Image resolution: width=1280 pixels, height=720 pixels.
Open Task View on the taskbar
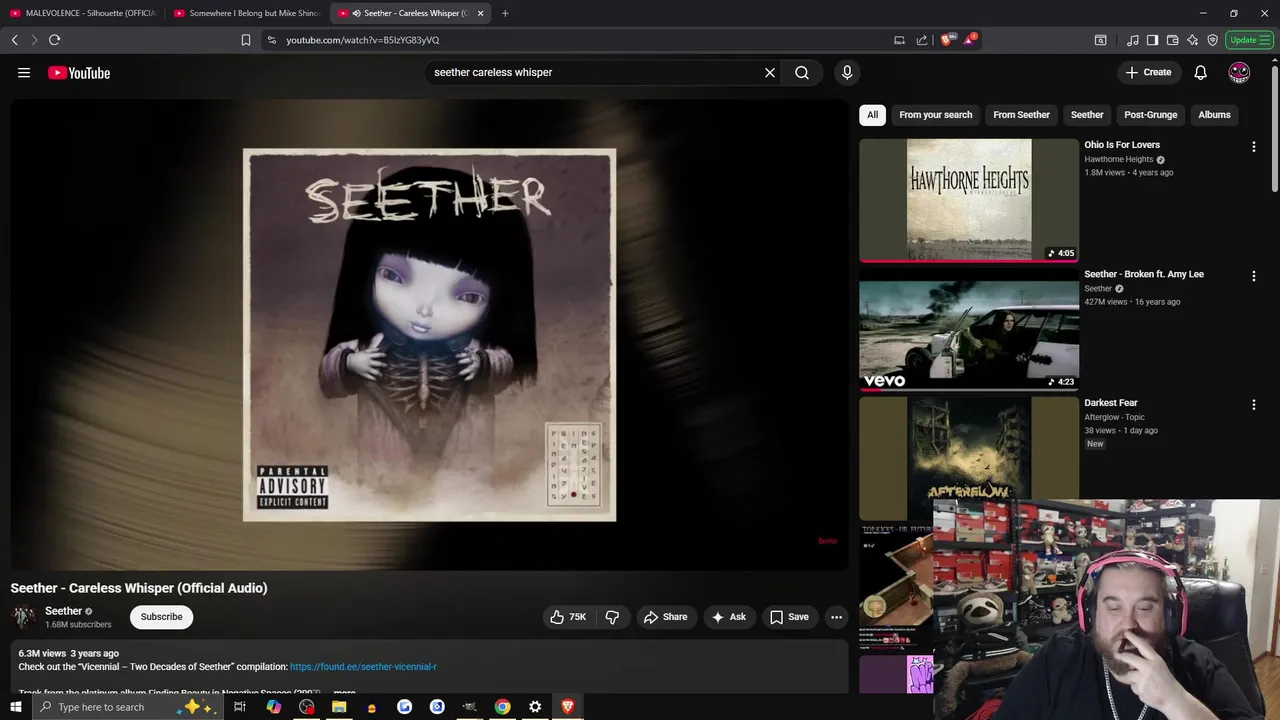coord(240,707)
